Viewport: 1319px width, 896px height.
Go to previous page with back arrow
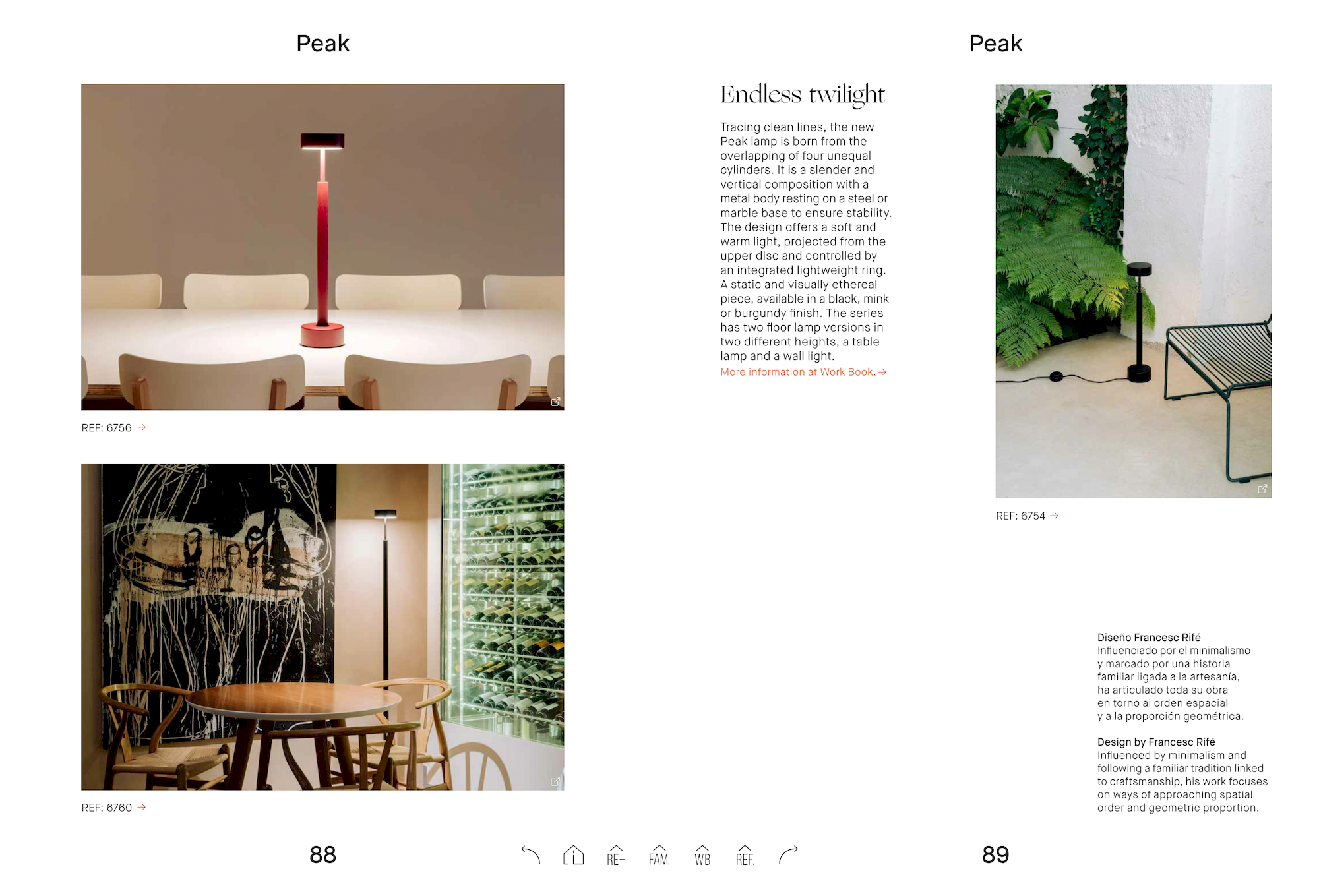coord(530,855)
